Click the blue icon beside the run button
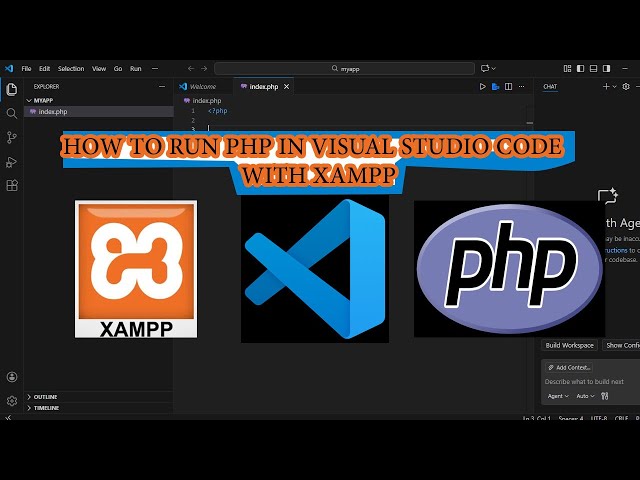The width and height of the screenshot is (640, 480). coord(496,87)
